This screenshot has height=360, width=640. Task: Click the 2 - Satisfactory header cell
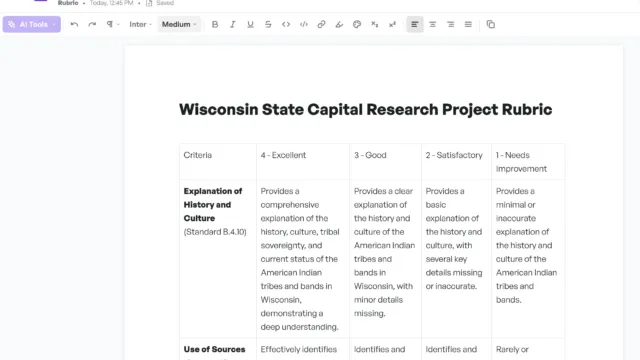456,162
